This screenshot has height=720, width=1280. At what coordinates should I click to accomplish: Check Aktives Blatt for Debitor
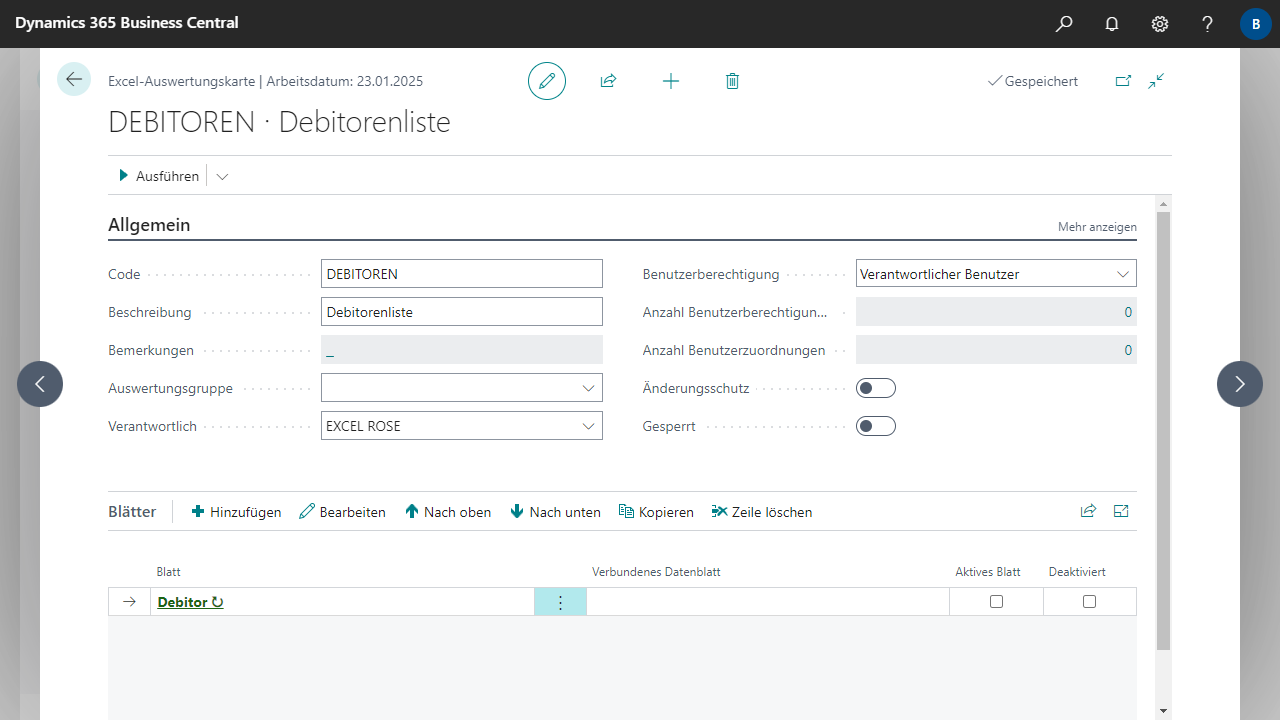(x=996, y=602)
